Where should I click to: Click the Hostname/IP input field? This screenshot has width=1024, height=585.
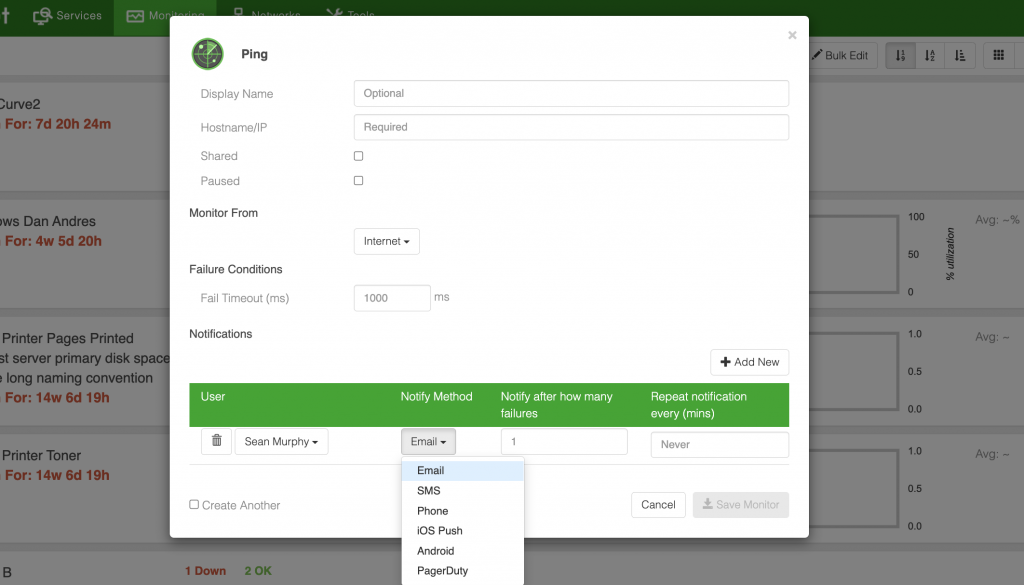click(x=570, y=127)
